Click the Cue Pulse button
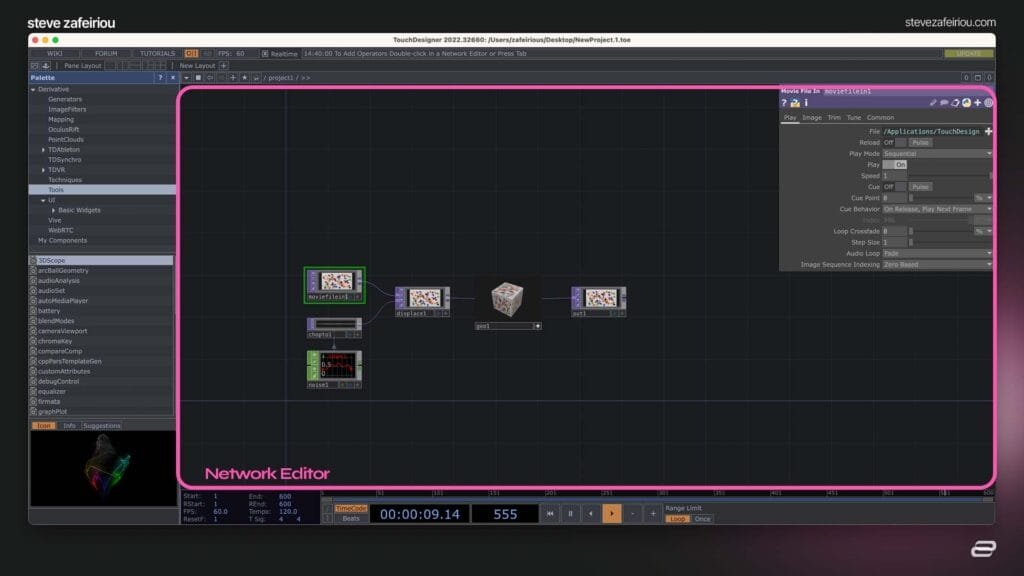1024x576 pixels. 920,187
